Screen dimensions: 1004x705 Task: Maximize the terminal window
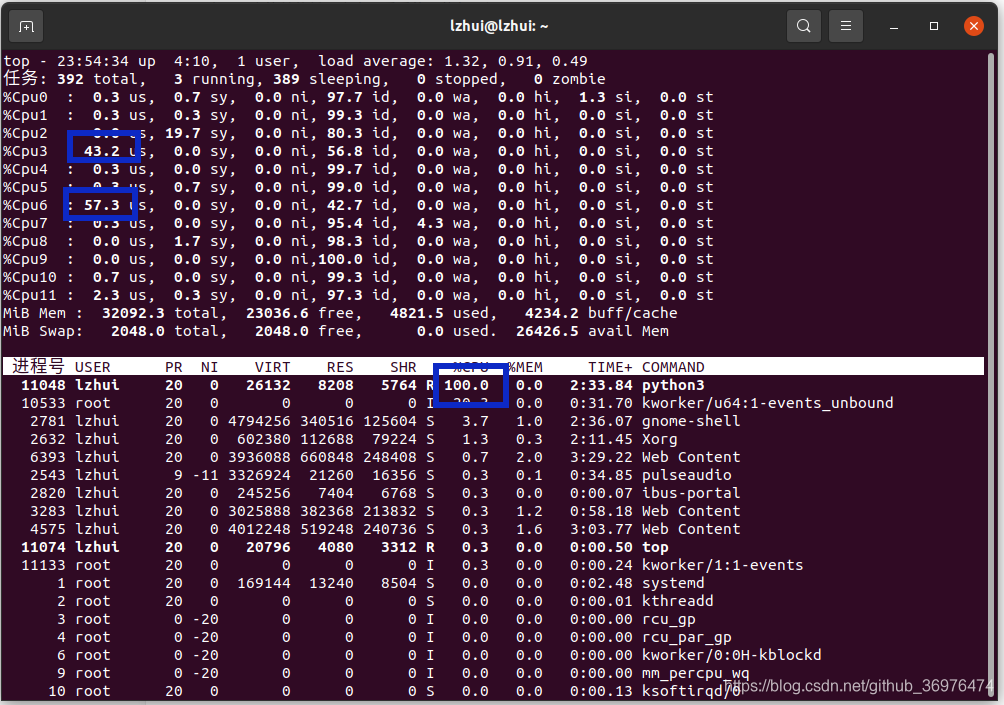coord(934,26)
